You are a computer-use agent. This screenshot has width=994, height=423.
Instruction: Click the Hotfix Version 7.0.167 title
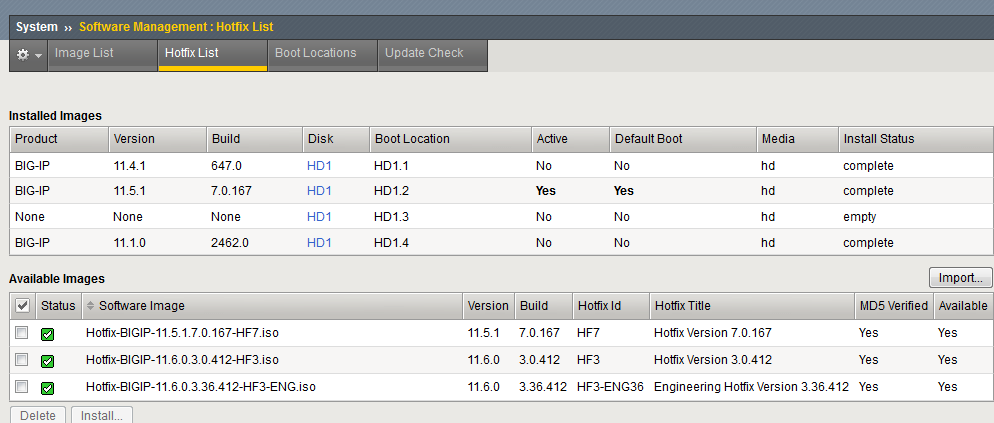713,333
